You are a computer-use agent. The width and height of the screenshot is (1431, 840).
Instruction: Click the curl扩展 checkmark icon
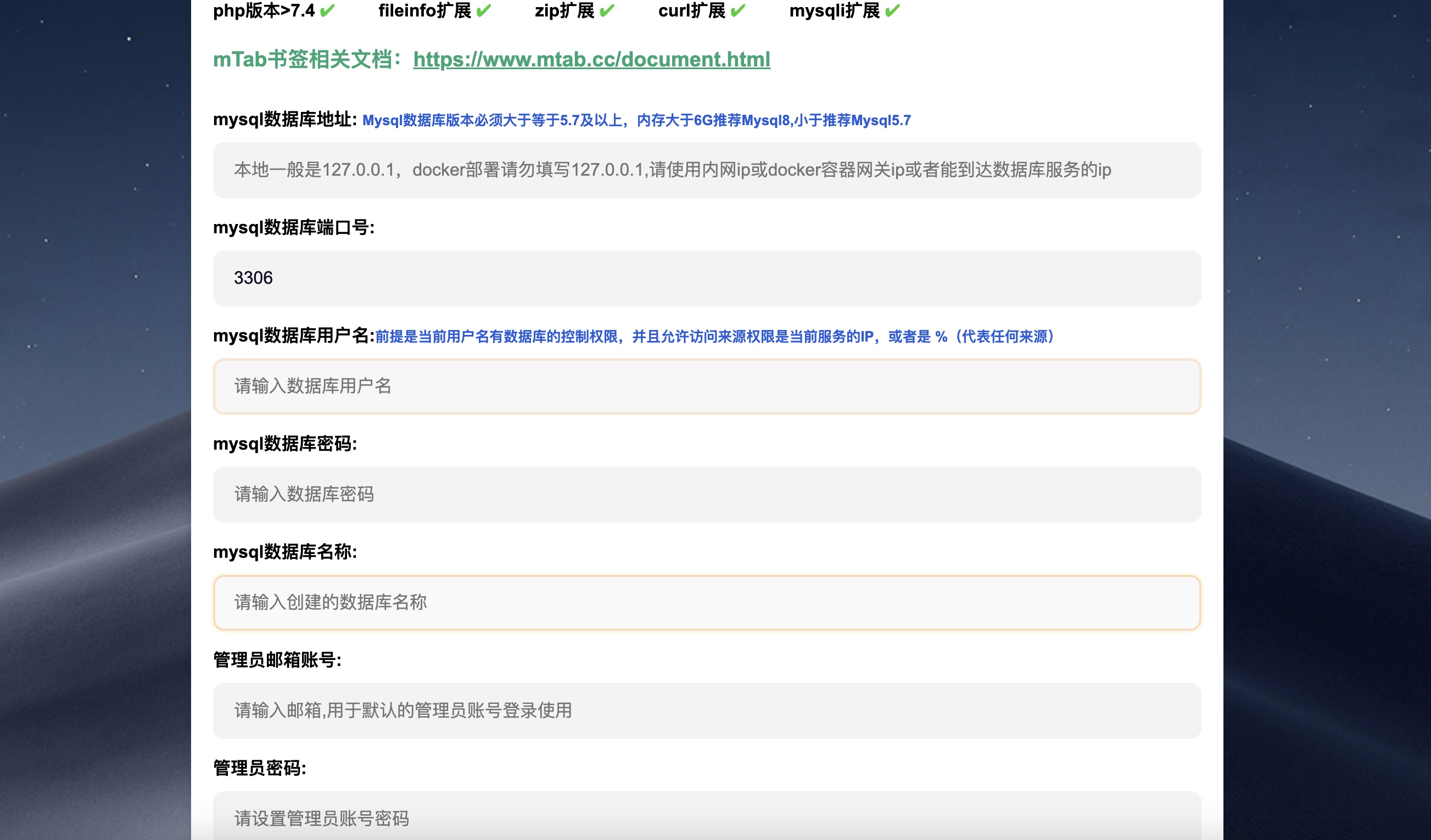pyautogui.click(x=737, y=10)
